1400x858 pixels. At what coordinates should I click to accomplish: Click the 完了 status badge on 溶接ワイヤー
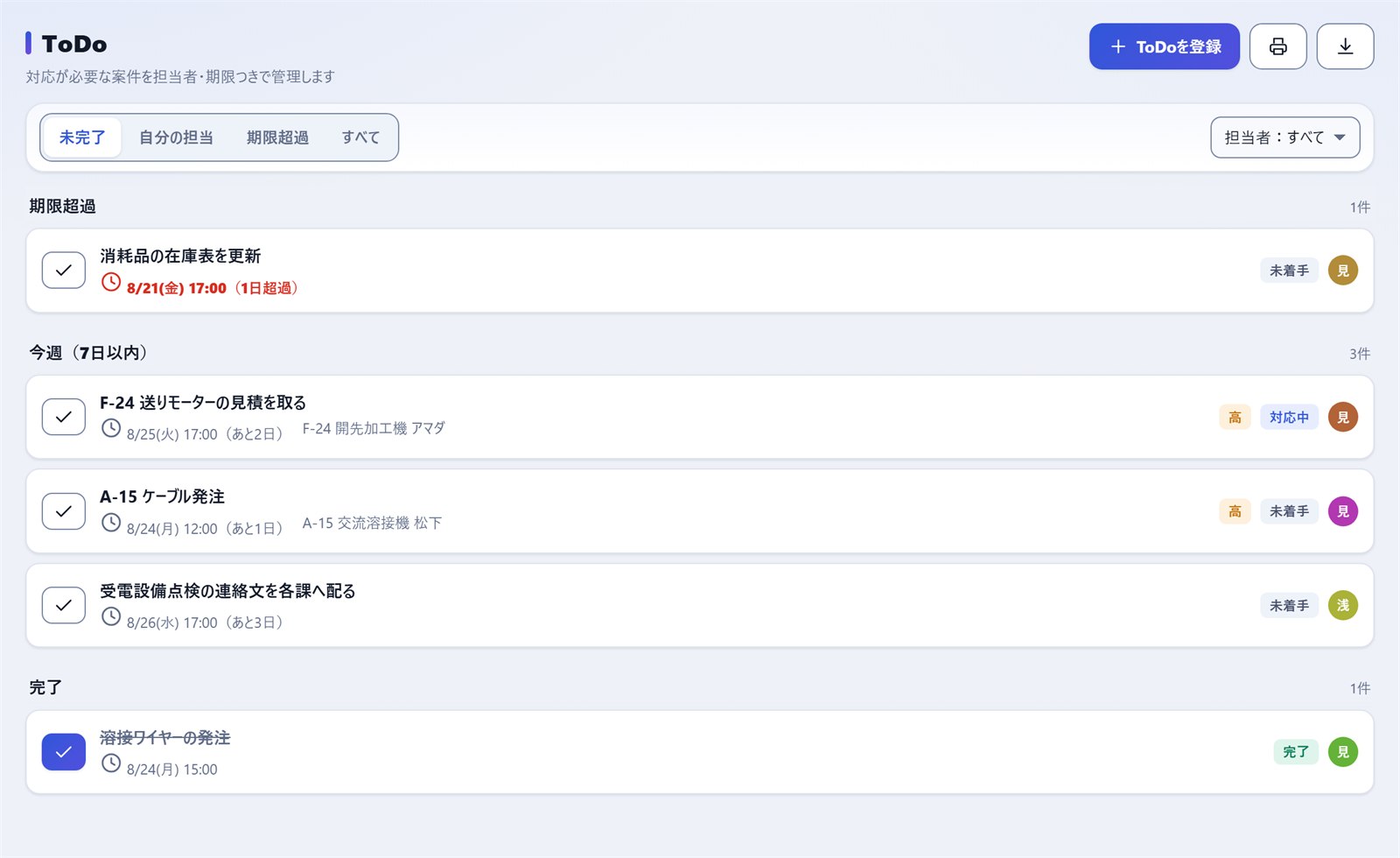[x=1296, y=752]
